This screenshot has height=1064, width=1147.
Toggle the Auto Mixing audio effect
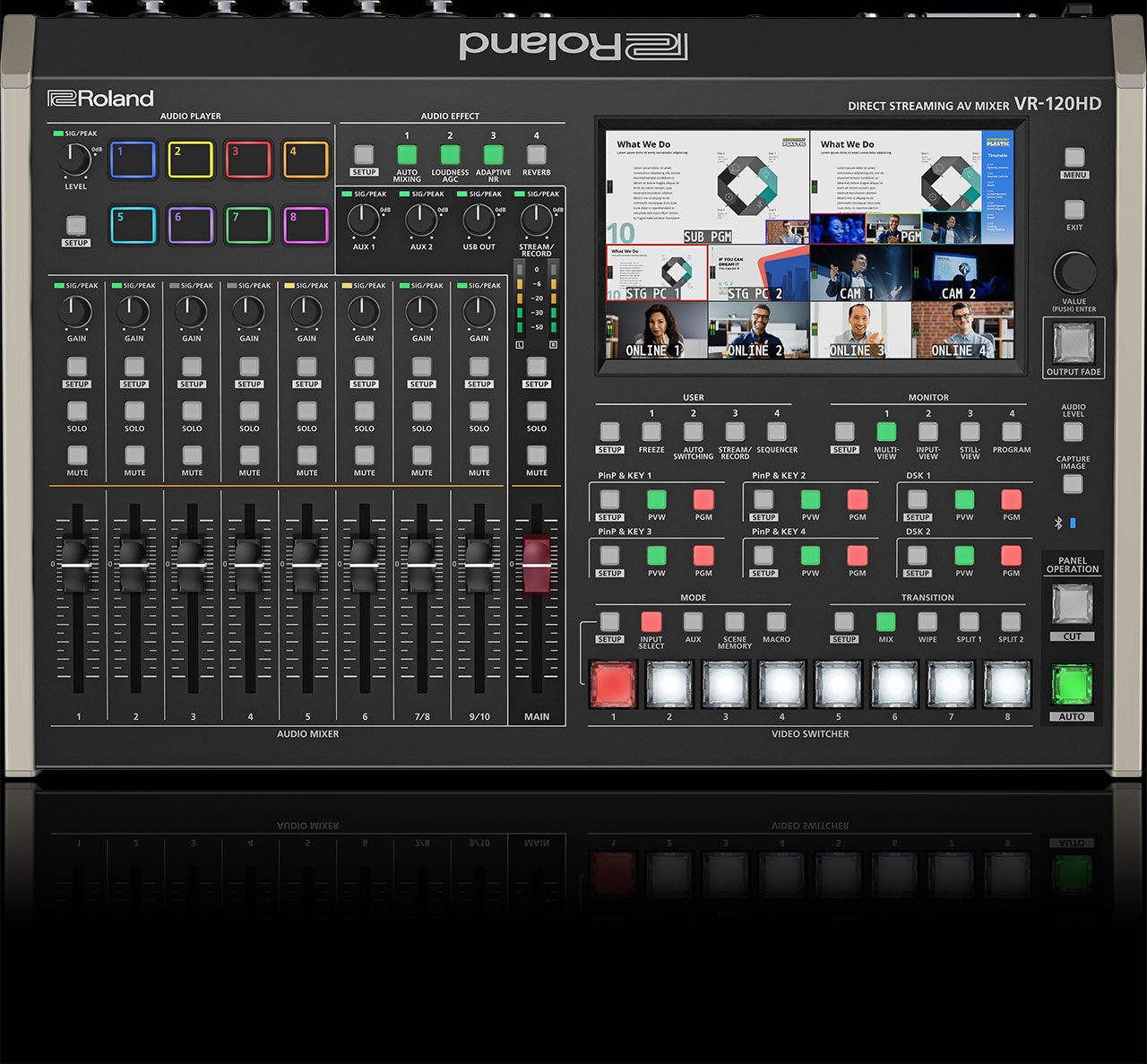click(407, 154)
